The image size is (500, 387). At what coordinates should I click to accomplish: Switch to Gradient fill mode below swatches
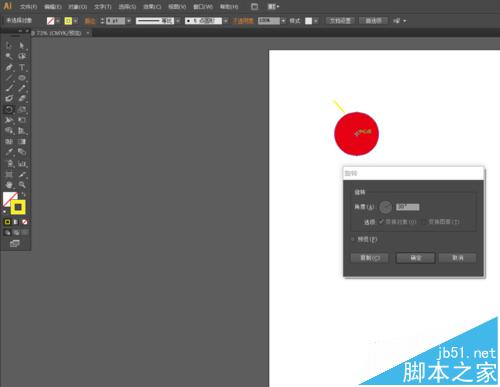[16, 222]
